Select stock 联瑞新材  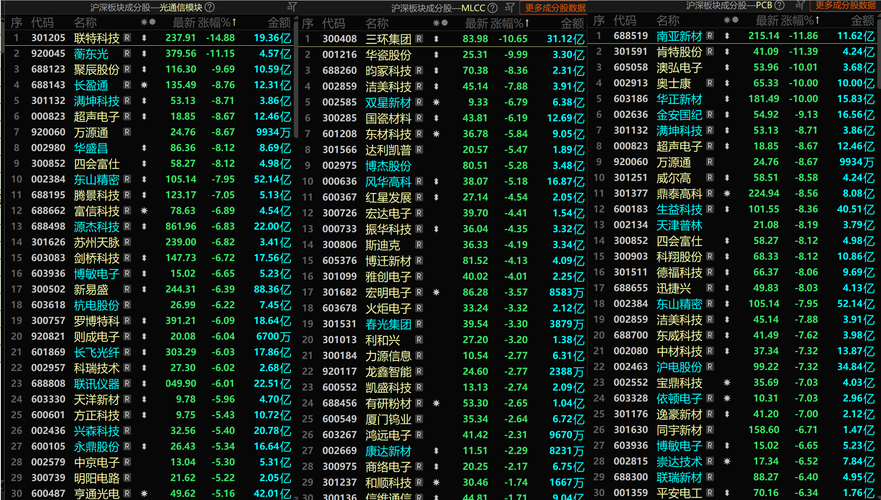679,477
